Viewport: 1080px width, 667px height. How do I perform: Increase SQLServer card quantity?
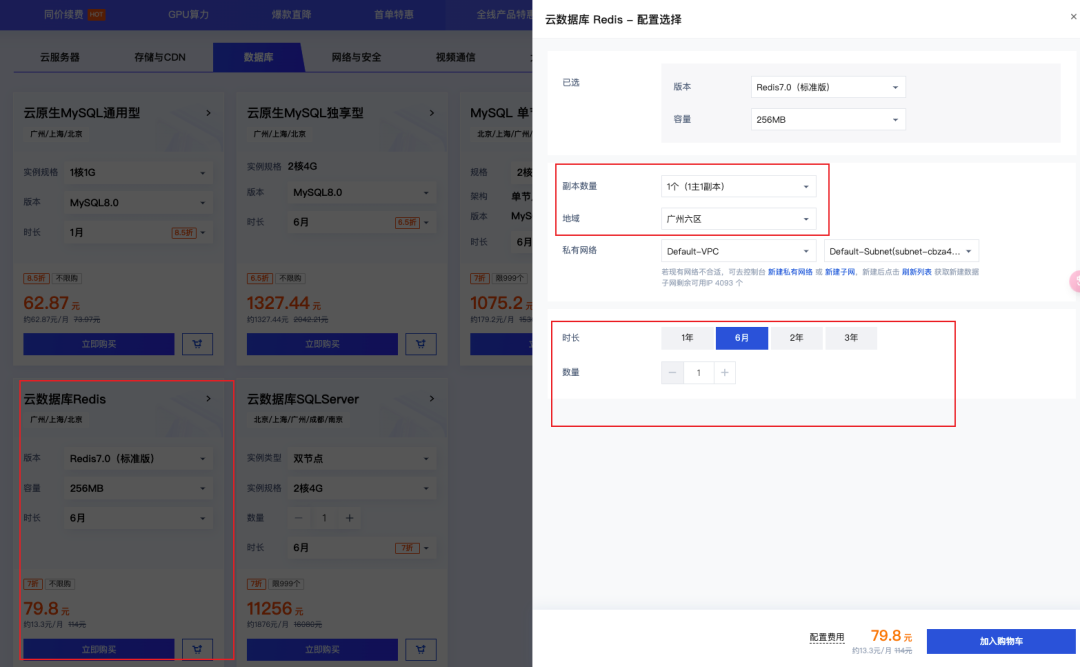[349, 518]
